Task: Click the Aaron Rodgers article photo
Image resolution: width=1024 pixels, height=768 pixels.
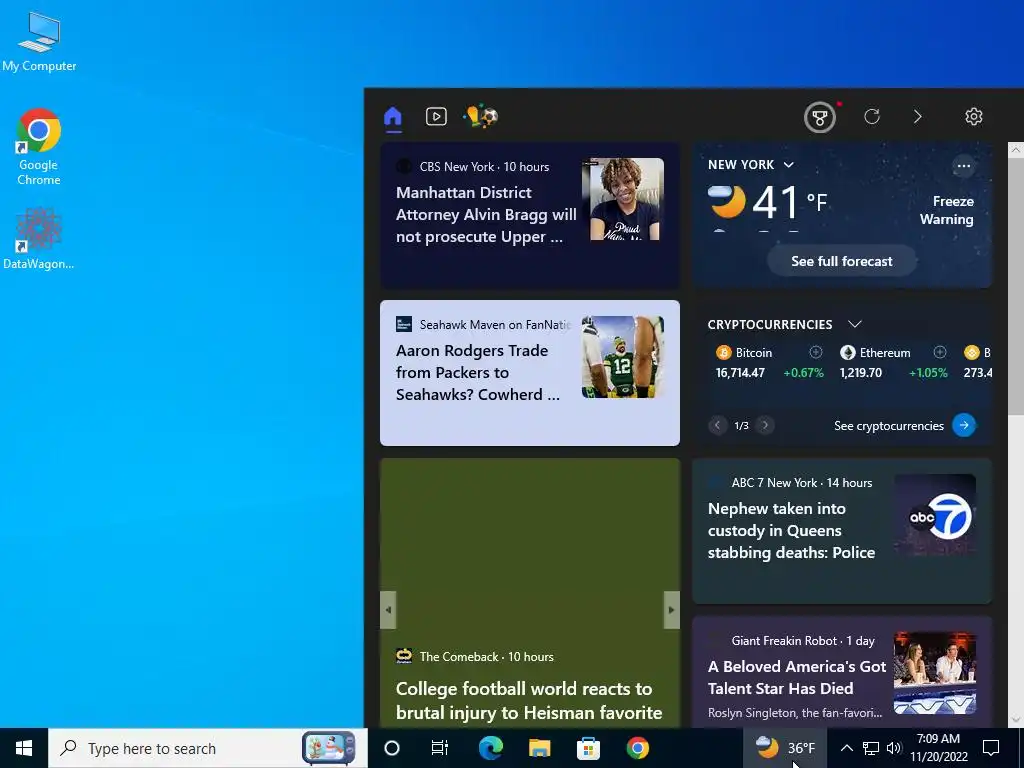Action: pos(623,357)
